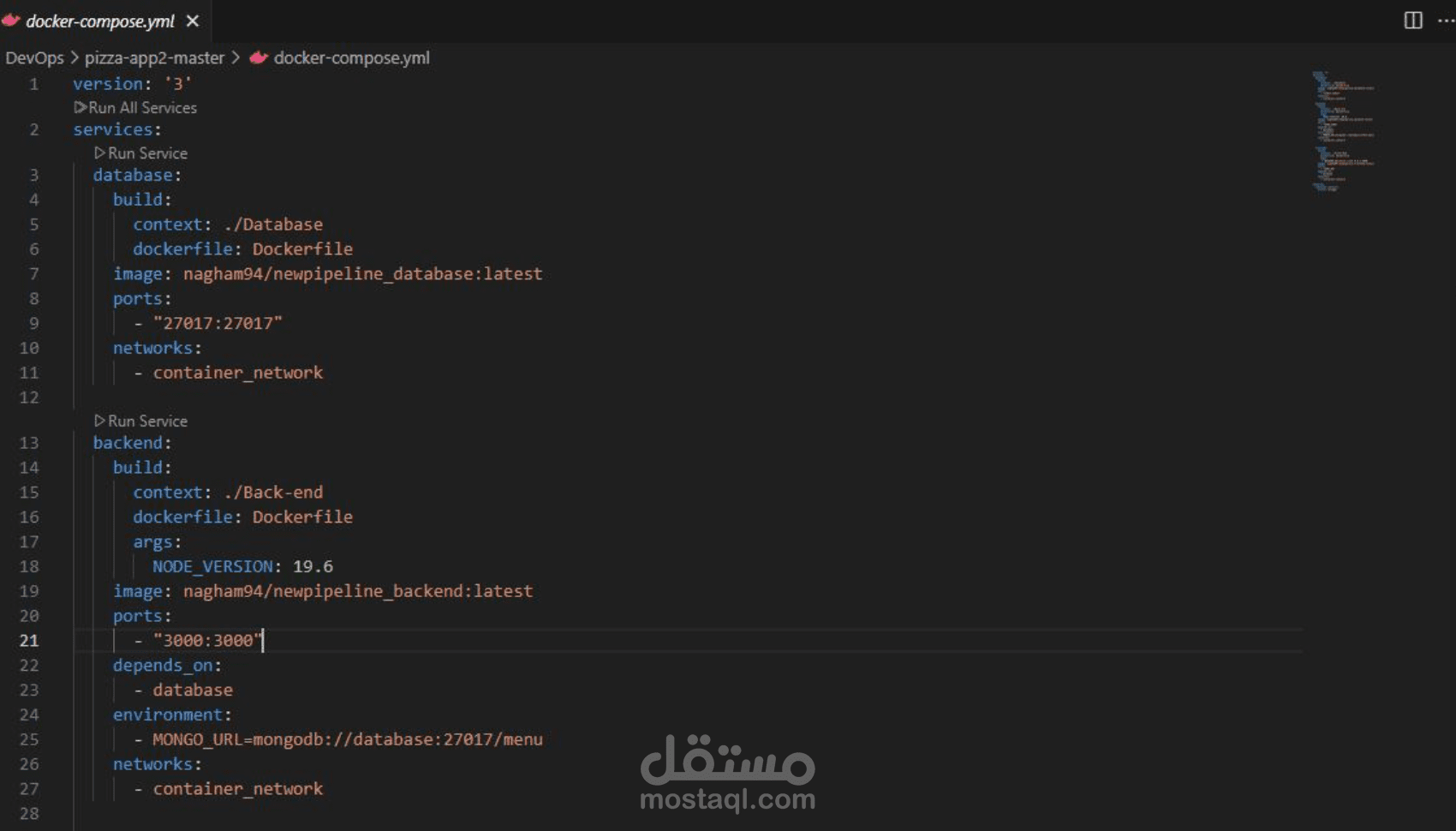
Task: Click the build key on line 4
Action: coord(138,200)
